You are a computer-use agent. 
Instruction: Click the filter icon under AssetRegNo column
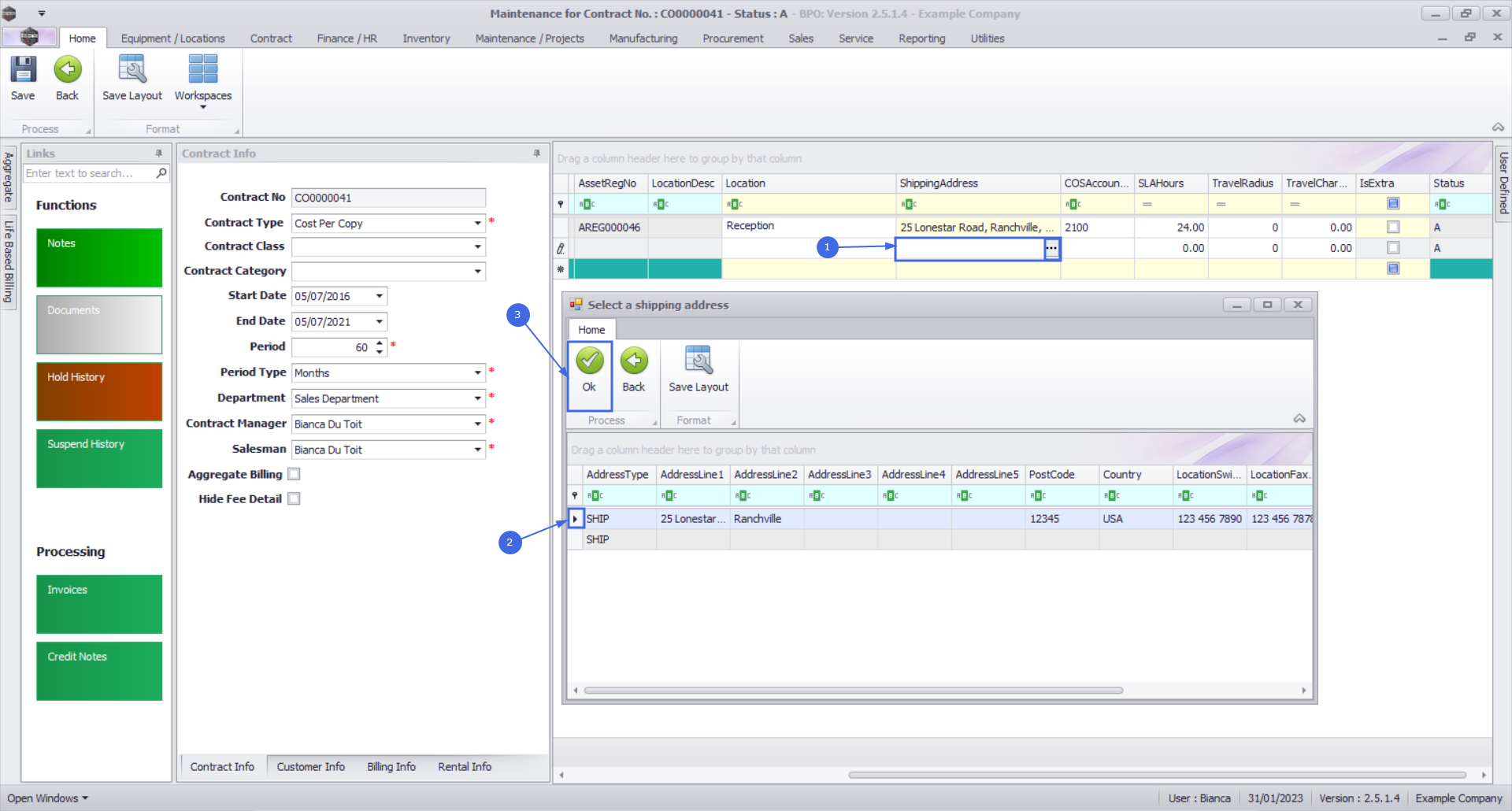click(x=587, y=205)
